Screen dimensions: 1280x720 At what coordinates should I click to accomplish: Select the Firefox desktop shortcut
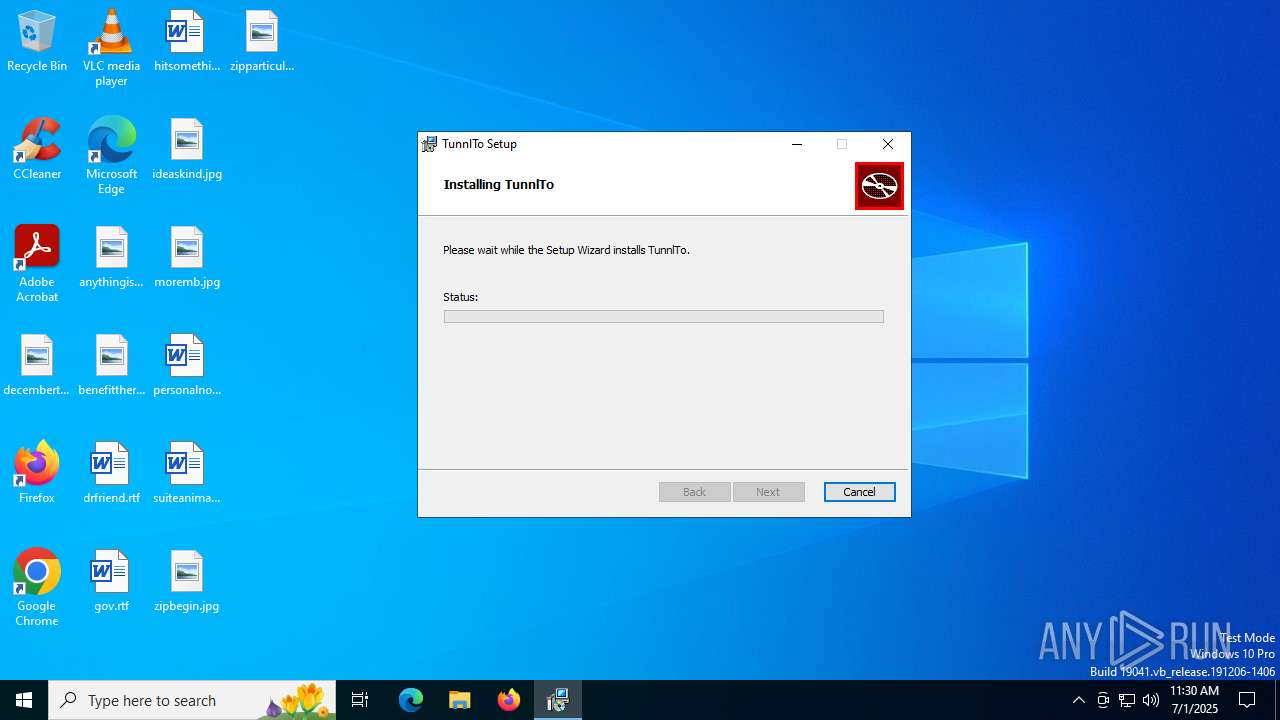37,473
